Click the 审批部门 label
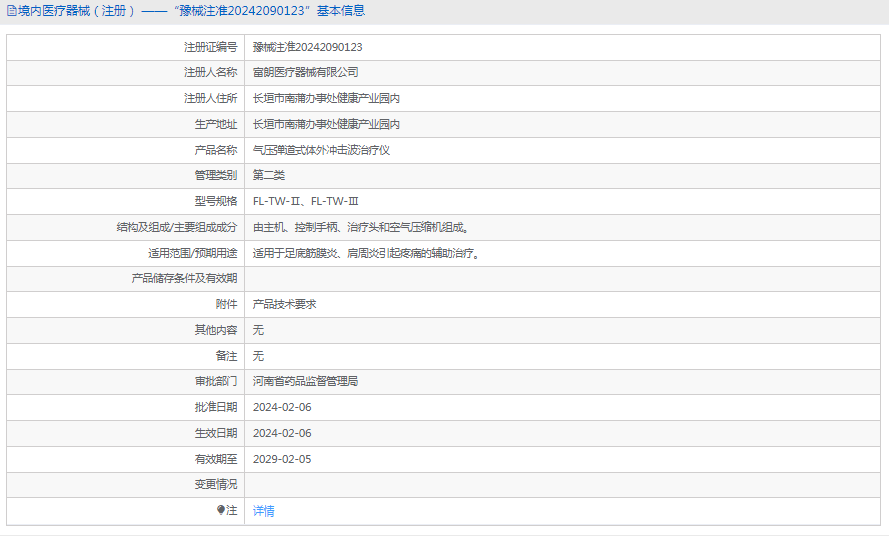 click(x=216, y=382)
